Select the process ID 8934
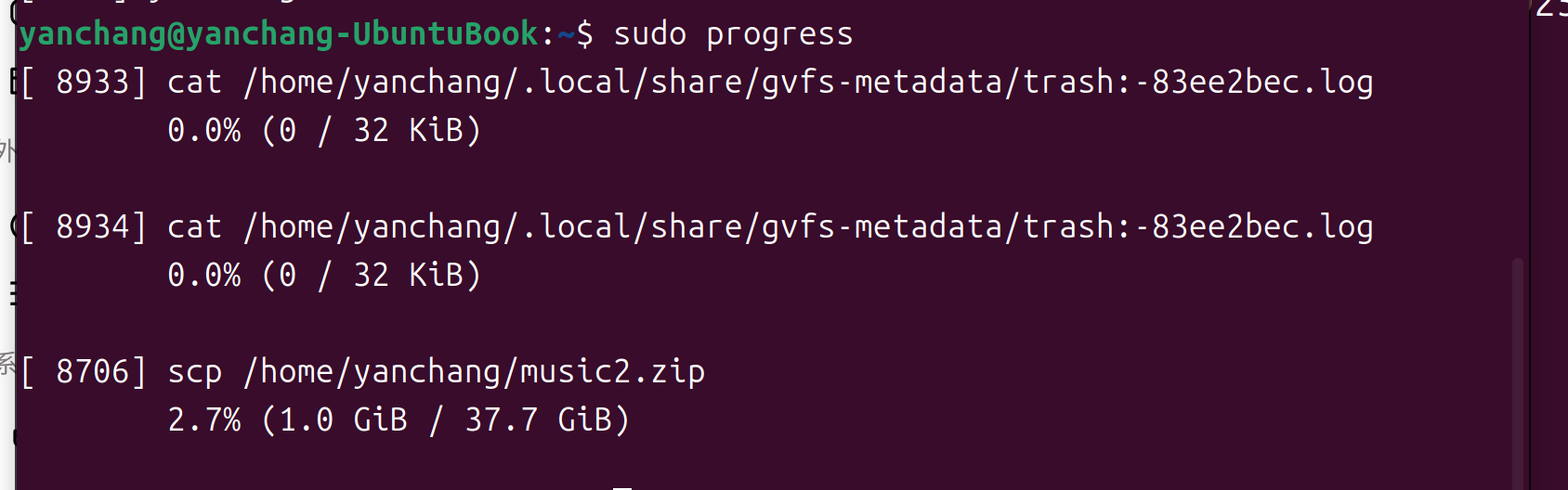 pyautogui.click(x=92, y=227)
